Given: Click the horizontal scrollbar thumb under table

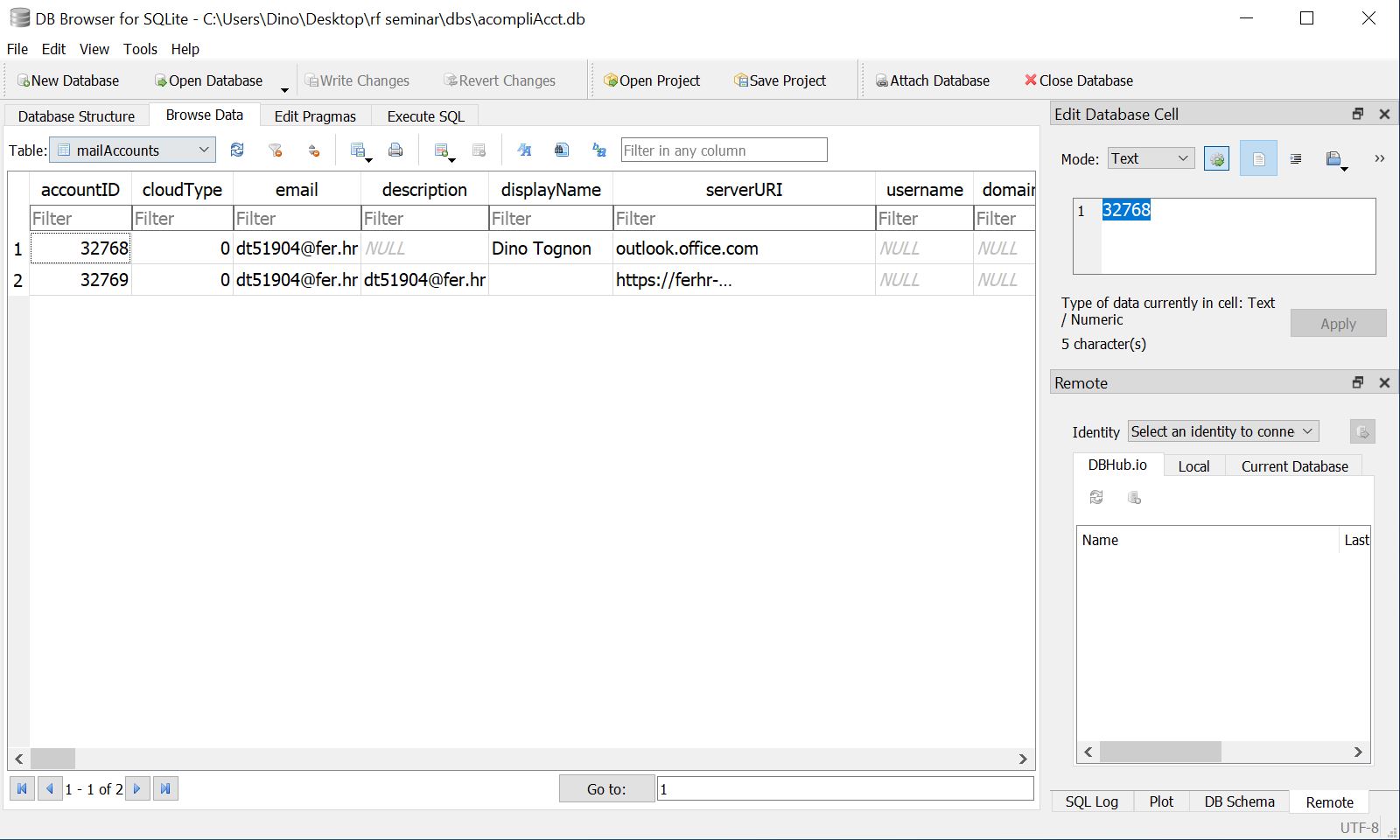Looking at the screenshot, I should 52,759.
